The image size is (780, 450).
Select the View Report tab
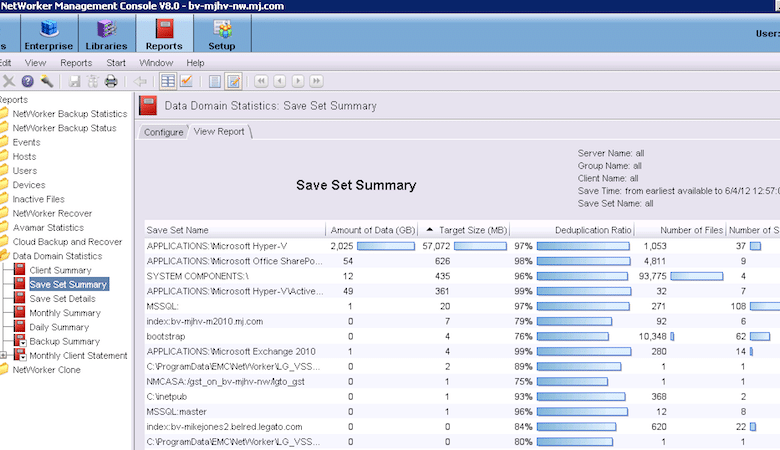219,131
